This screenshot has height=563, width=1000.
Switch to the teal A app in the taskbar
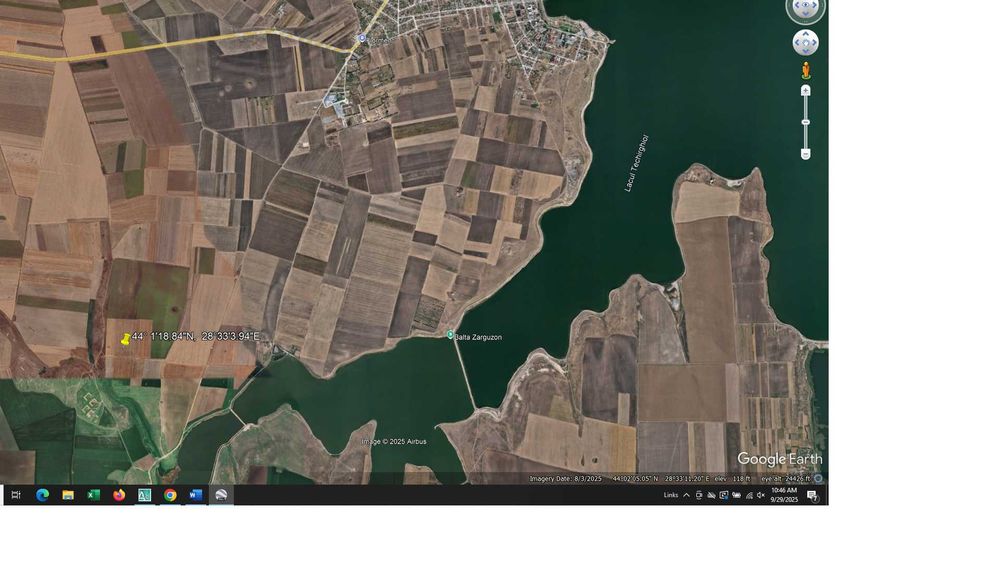pyautogui.click(x=144, y=495)
